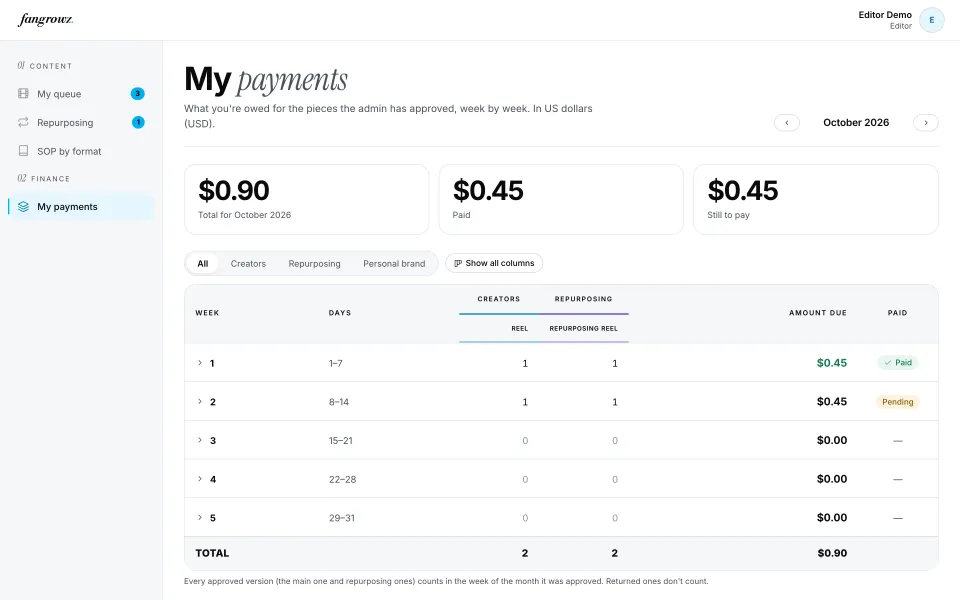Viewport: 960px width, 600px height.
Task: Expand week 4 row chevron
Action: pos(200,479)
